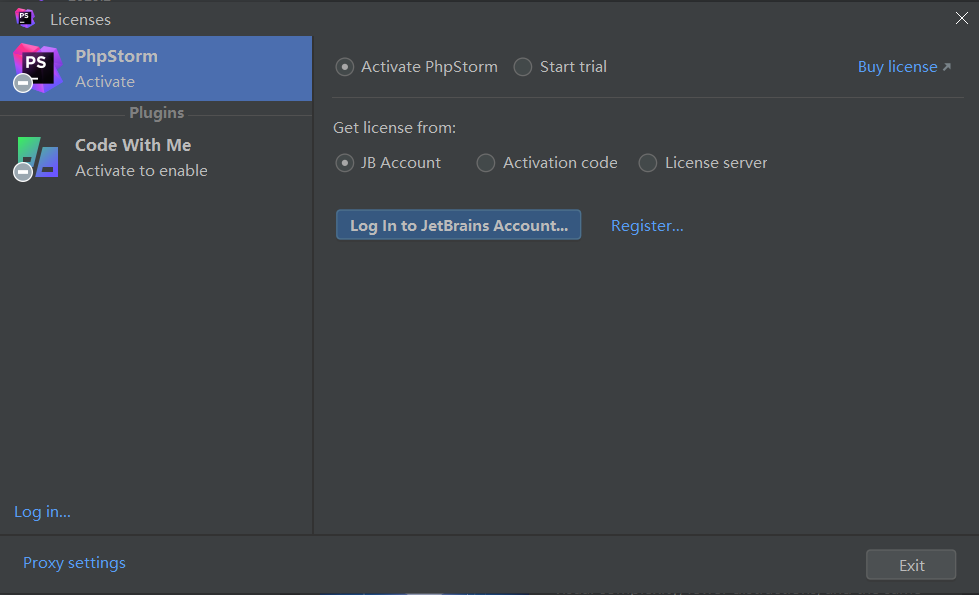Select JB Account as license source
This screenshot has width=979, height=595.
(x=345, y=163)
